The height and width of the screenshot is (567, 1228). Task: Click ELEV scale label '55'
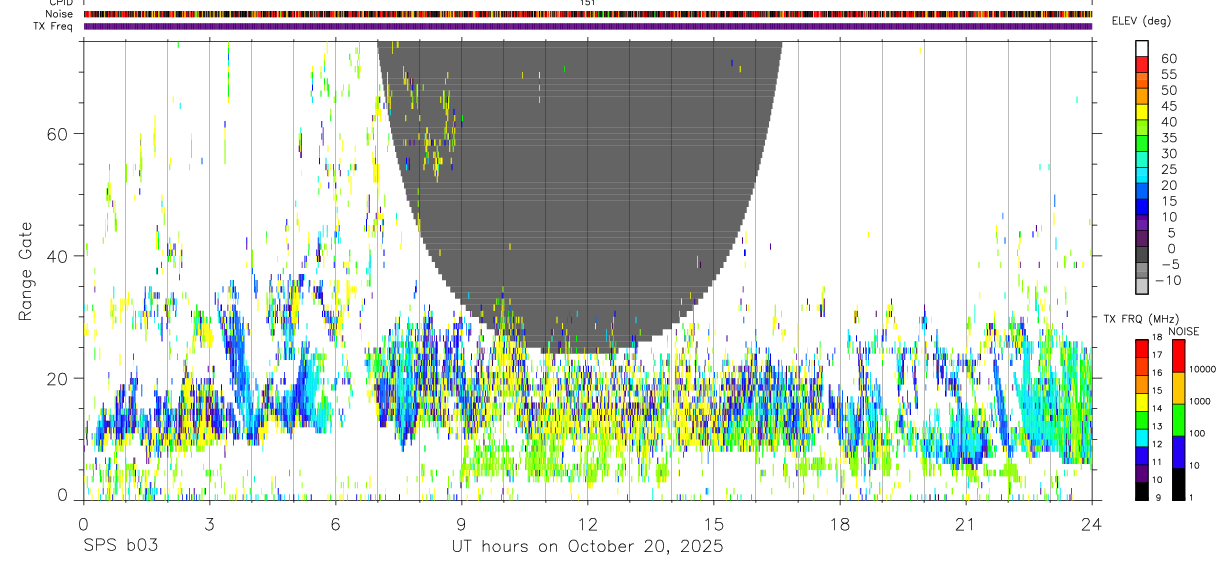point(1168,74)
